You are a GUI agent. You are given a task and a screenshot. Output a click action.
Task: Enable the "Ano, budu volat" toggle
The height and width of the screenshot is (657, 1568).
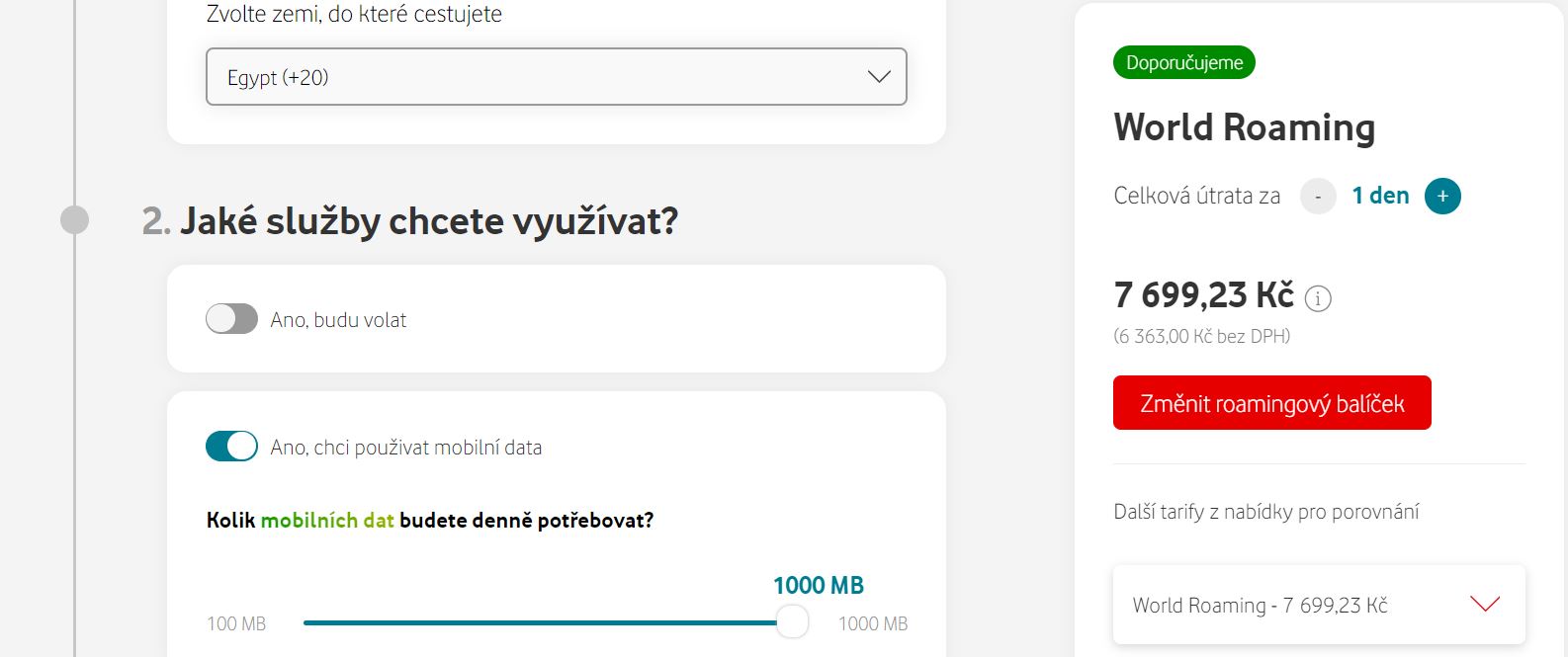[231, 319]
